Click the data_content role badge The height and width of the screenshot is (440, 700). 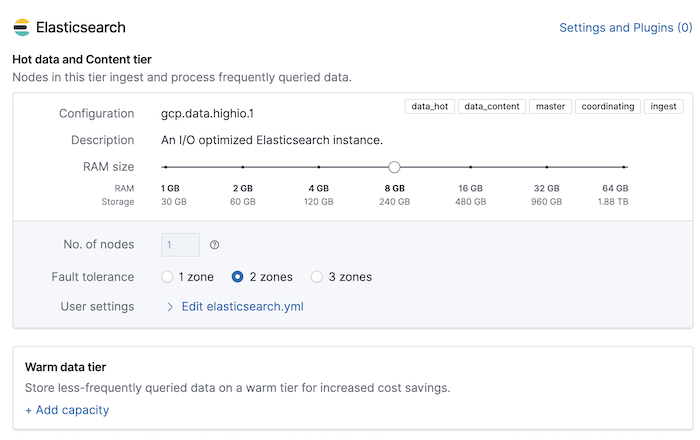(x=492, y=106)
